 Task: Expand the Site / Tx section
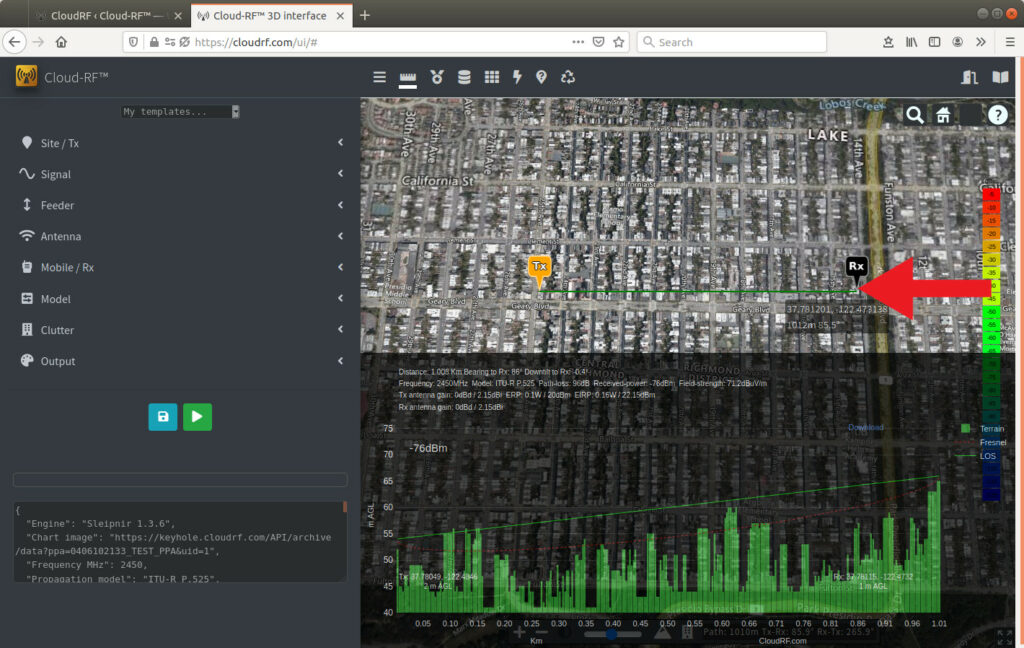pyautogui.click(x=180, y=143)
